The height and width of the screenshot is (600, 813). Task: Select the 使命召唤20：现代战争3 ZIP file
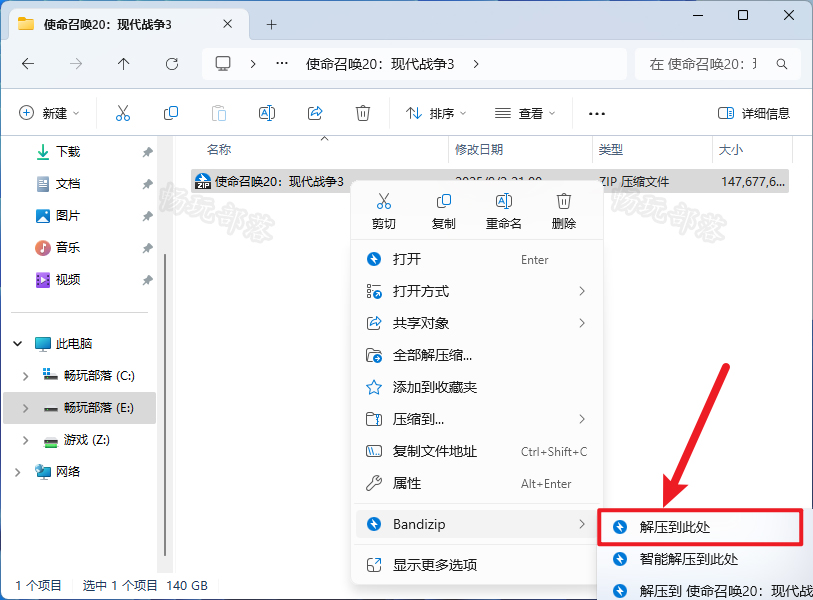(x=279, y=182)
